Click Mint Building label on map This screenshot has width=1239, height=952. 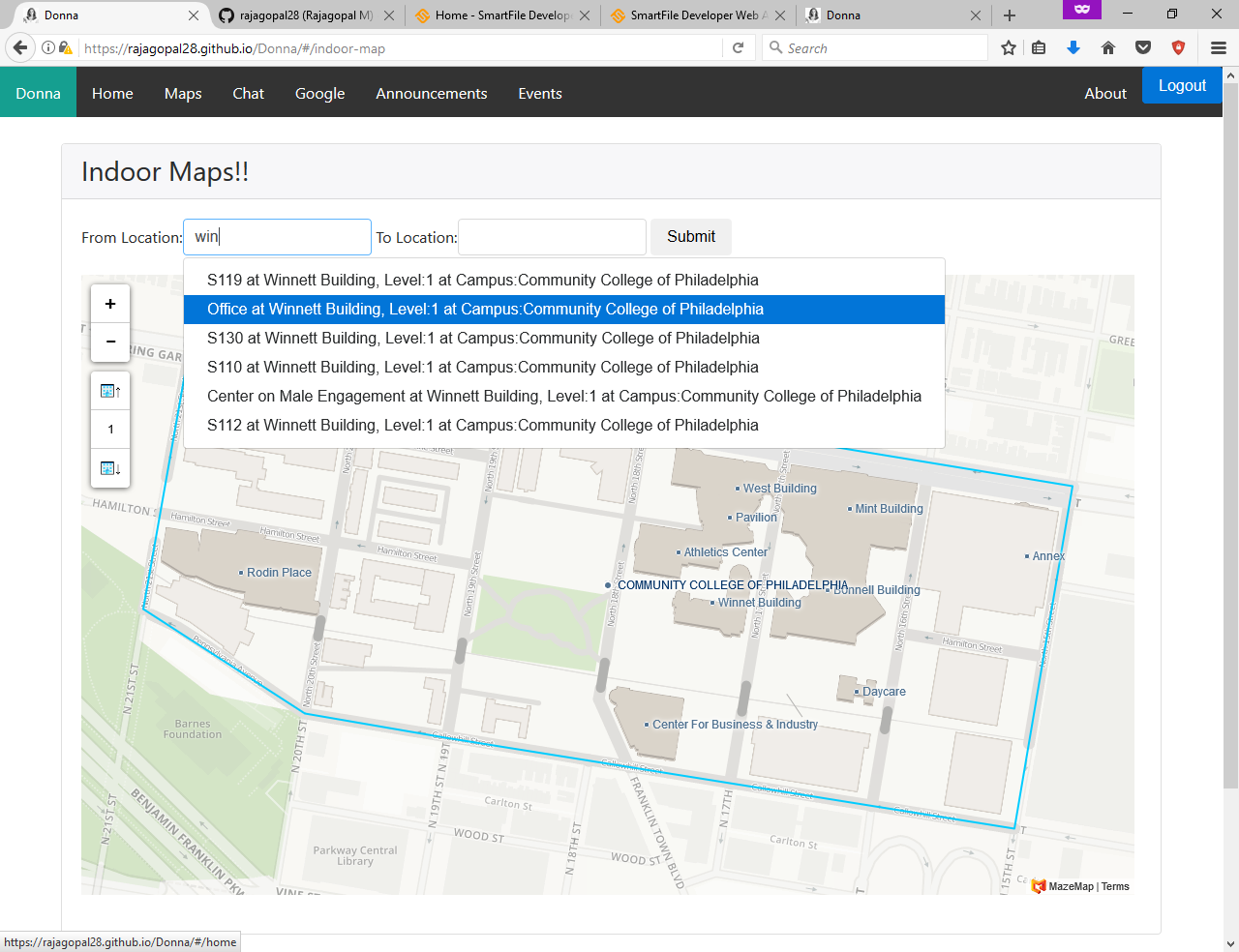[889, 509]
